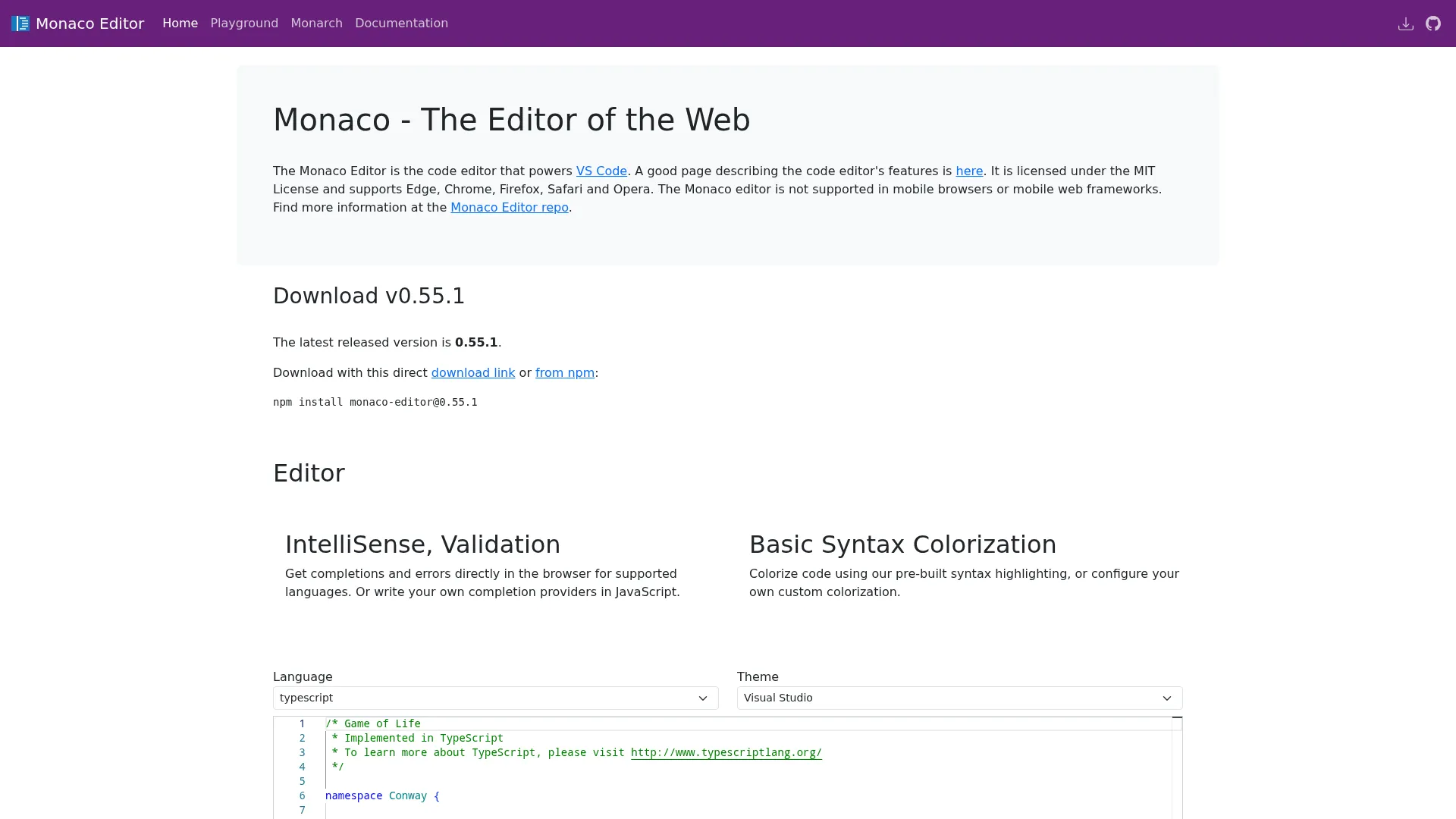The height and width of the screenshot is (819, 1456).
Task: Click bold version text 0.55.1
Action: (476, 343)
